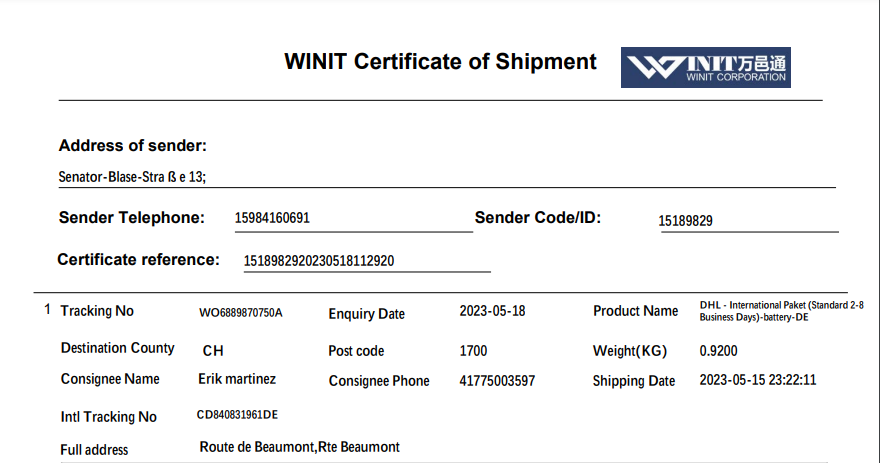Click the WINIT Corporation logo
The height and width of the screenshot is (463, 880).
706,67
